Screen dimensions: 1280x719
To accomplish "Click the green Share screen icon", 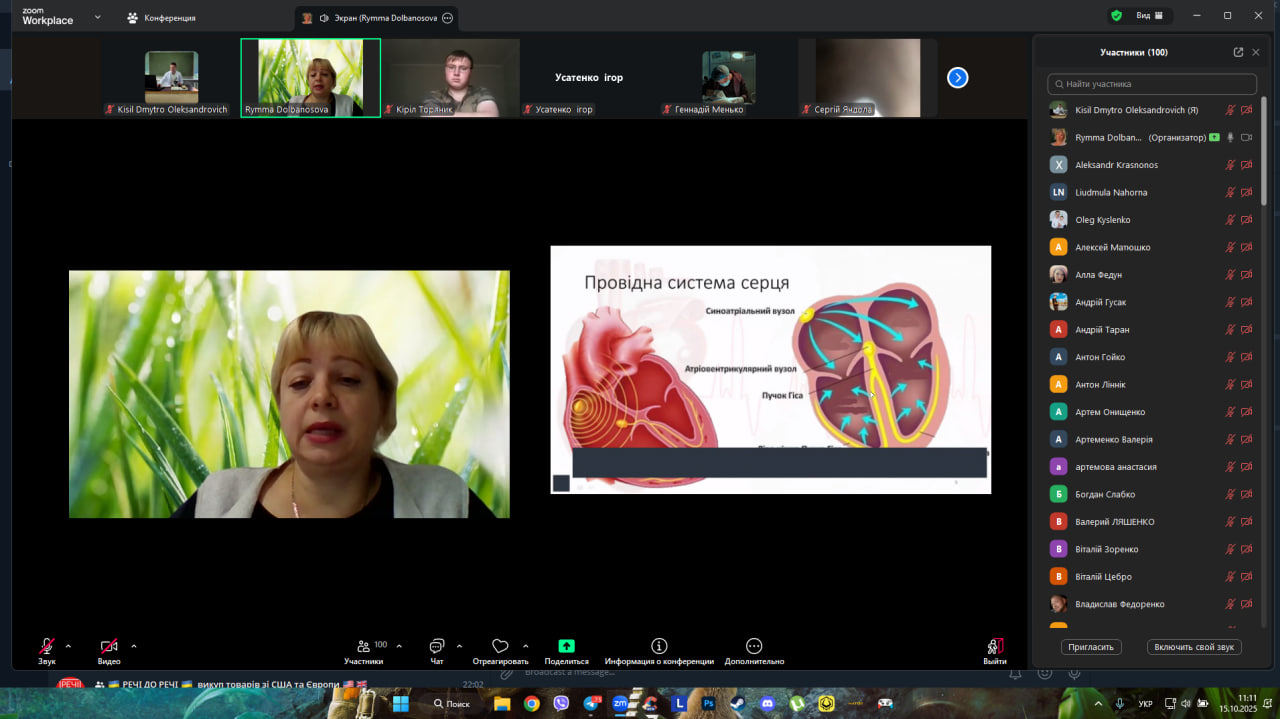I will coord(566,646).
